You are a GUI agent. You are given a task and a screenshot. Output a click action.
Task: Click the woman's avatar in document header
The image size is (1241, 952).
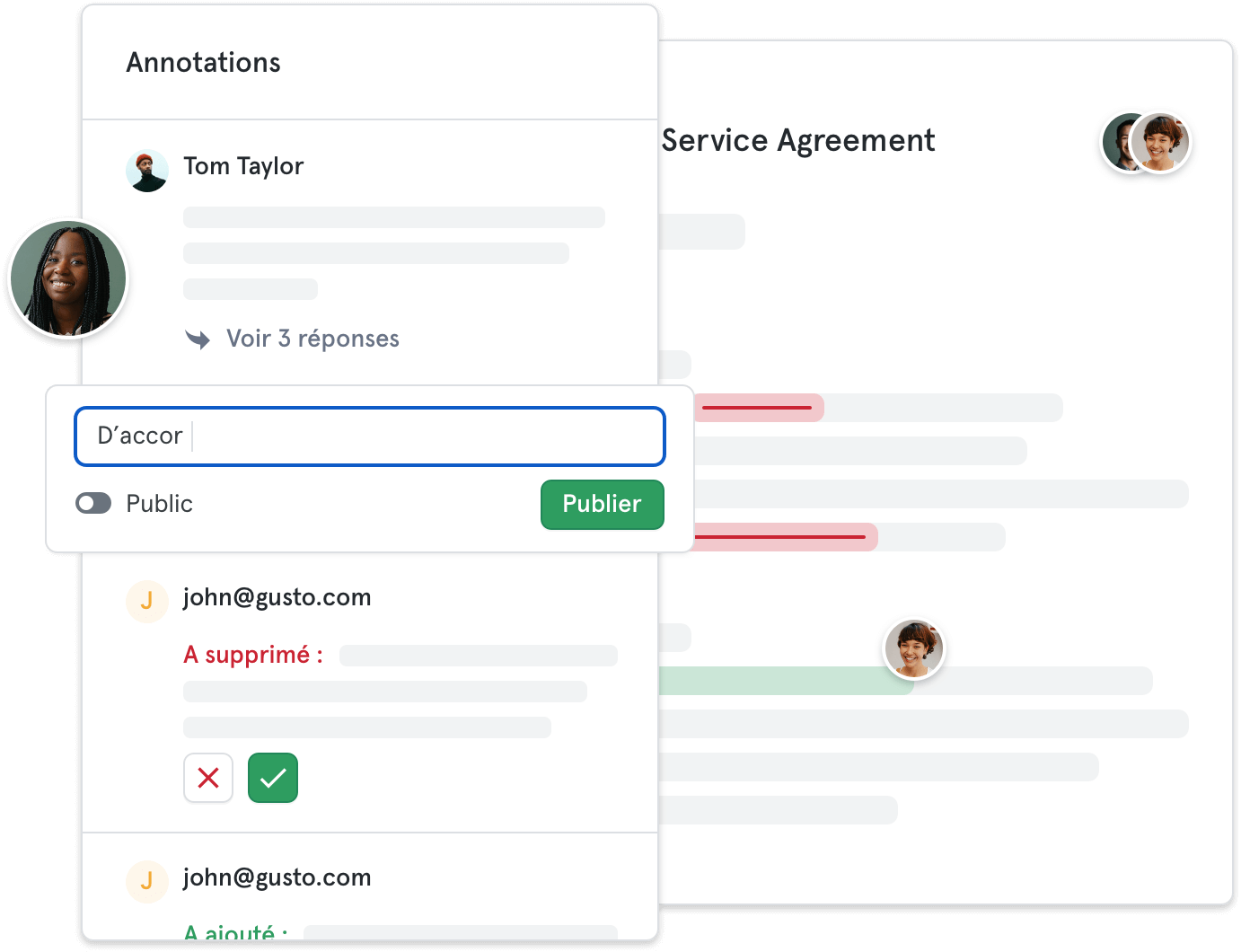pyautogui.click(x=1161, y=143)
